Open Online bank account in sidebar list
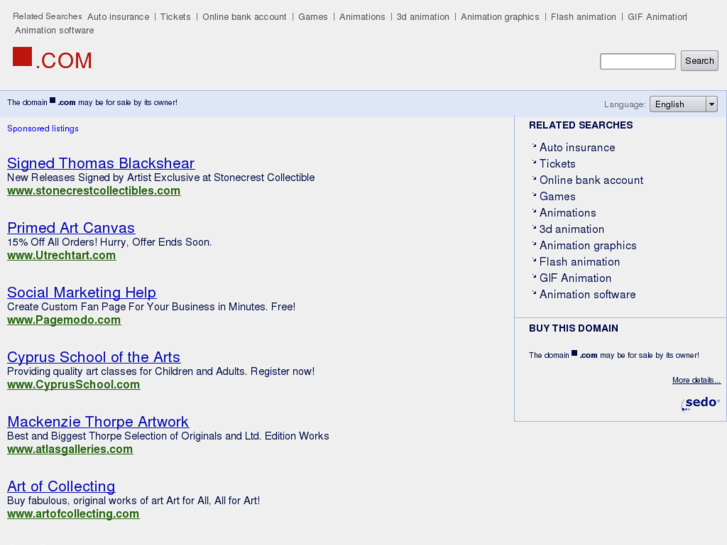This screenshot has height=545, width=727. 591,180
